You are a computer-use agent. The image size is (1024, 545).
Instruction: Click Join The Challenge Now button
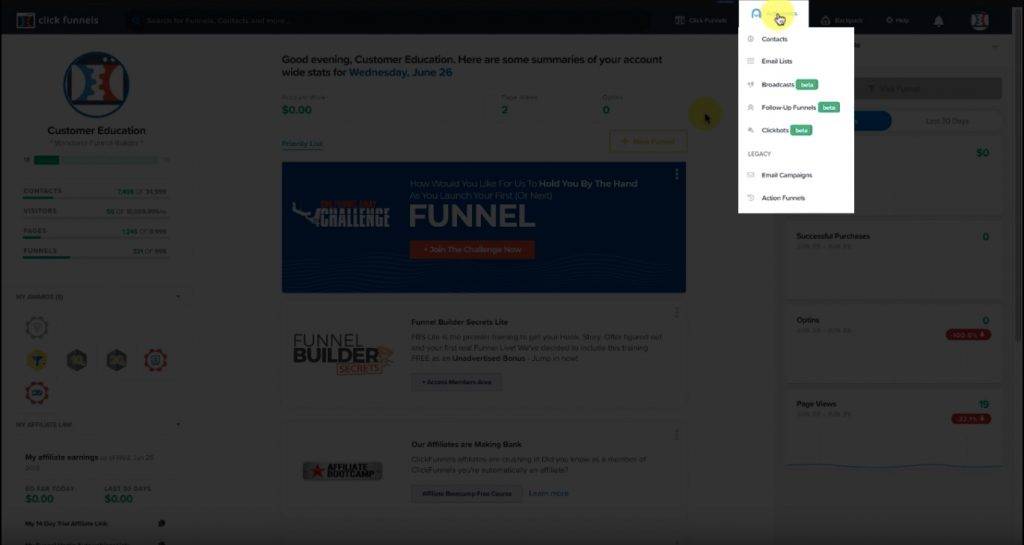coord(472,249)
